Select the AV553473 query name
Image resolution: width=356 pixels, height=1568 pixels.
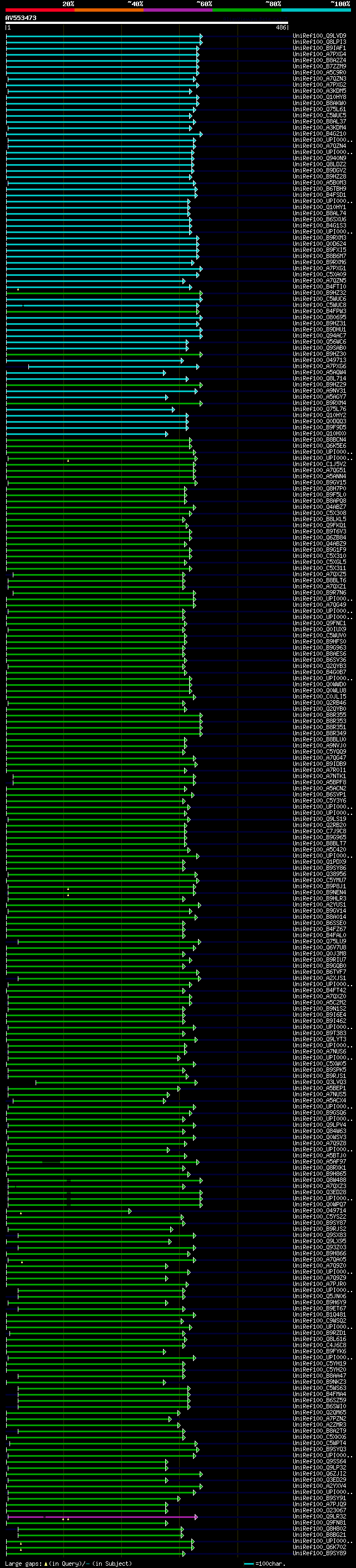coord(21,18)
